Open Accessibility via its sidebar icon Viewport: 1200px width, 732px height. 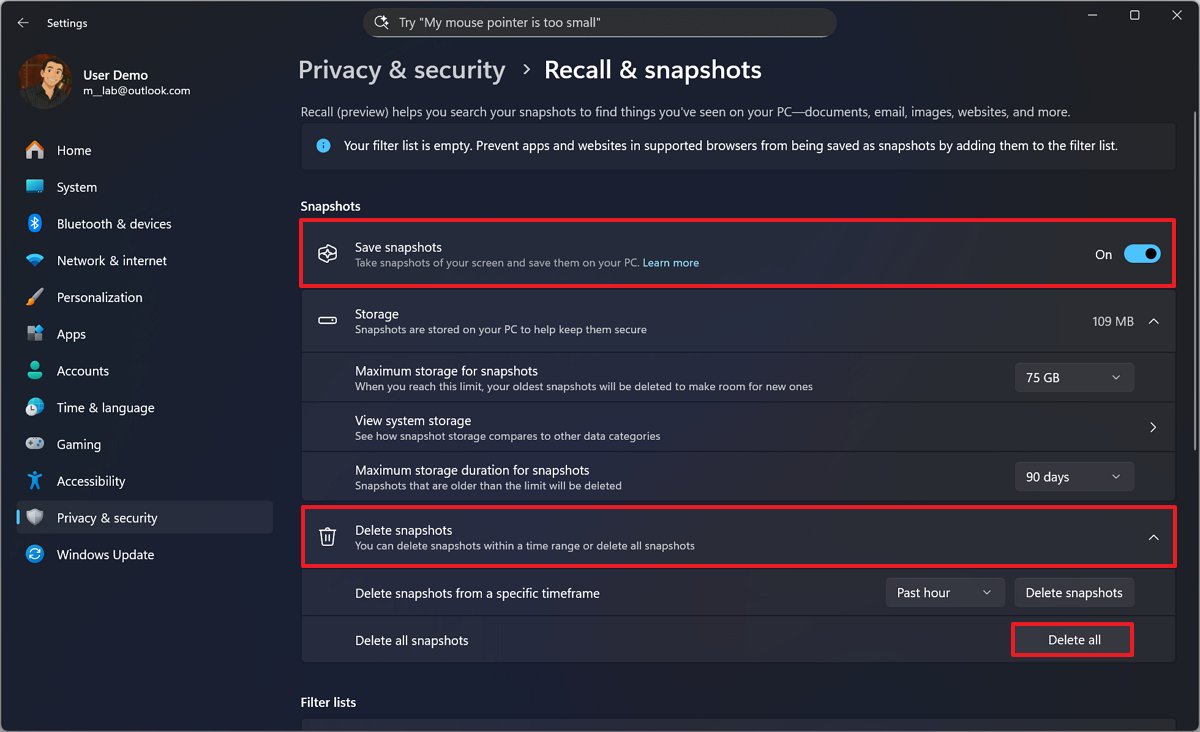34,481
